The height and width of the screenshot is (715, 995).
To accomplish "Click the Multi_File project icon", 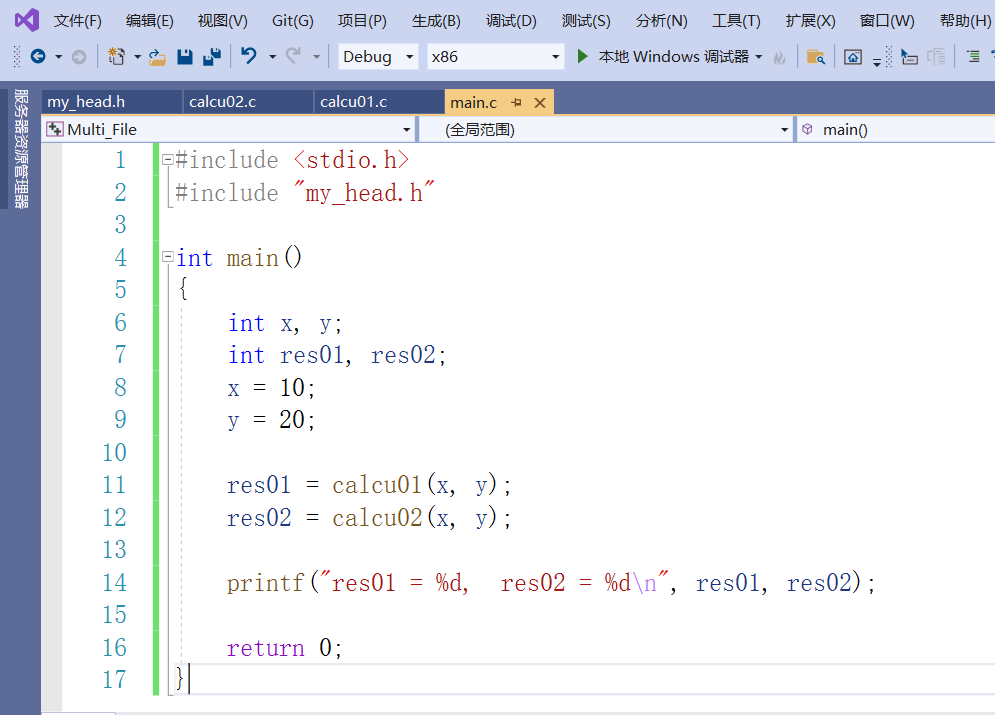I will coord(55,129).
